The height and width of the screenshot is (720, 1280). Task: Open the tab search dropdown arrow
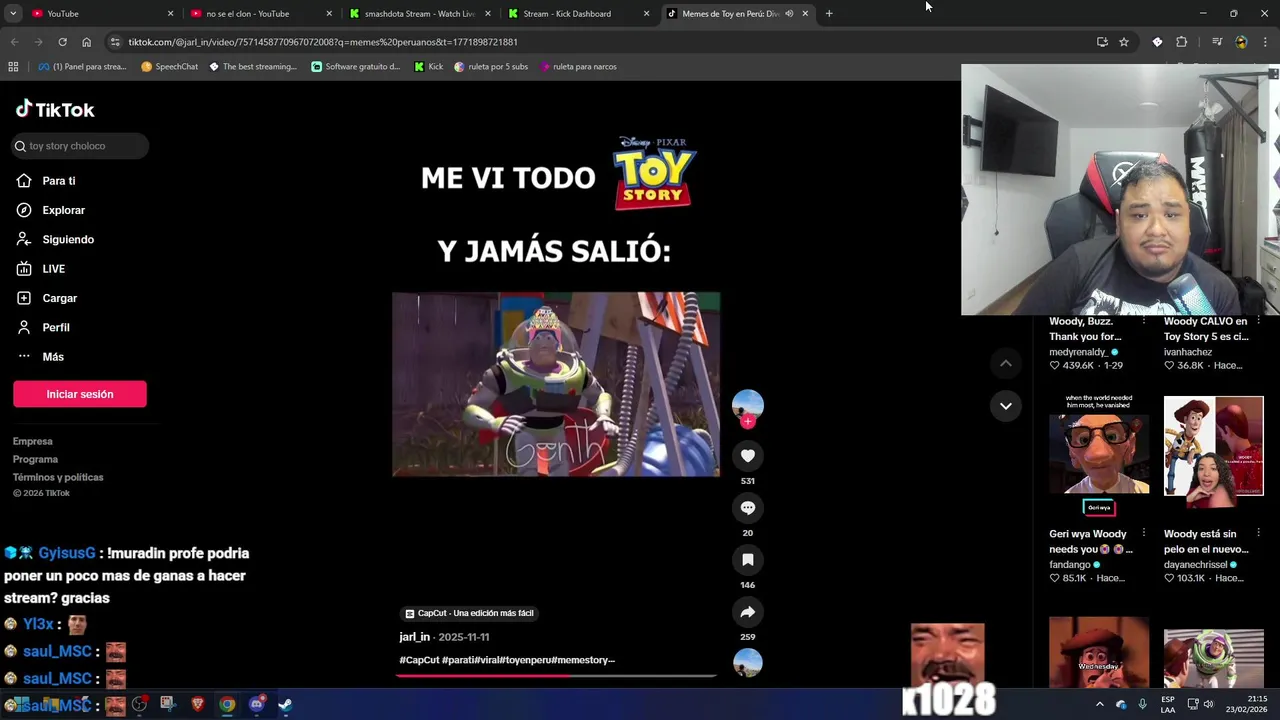coord(13,14)
